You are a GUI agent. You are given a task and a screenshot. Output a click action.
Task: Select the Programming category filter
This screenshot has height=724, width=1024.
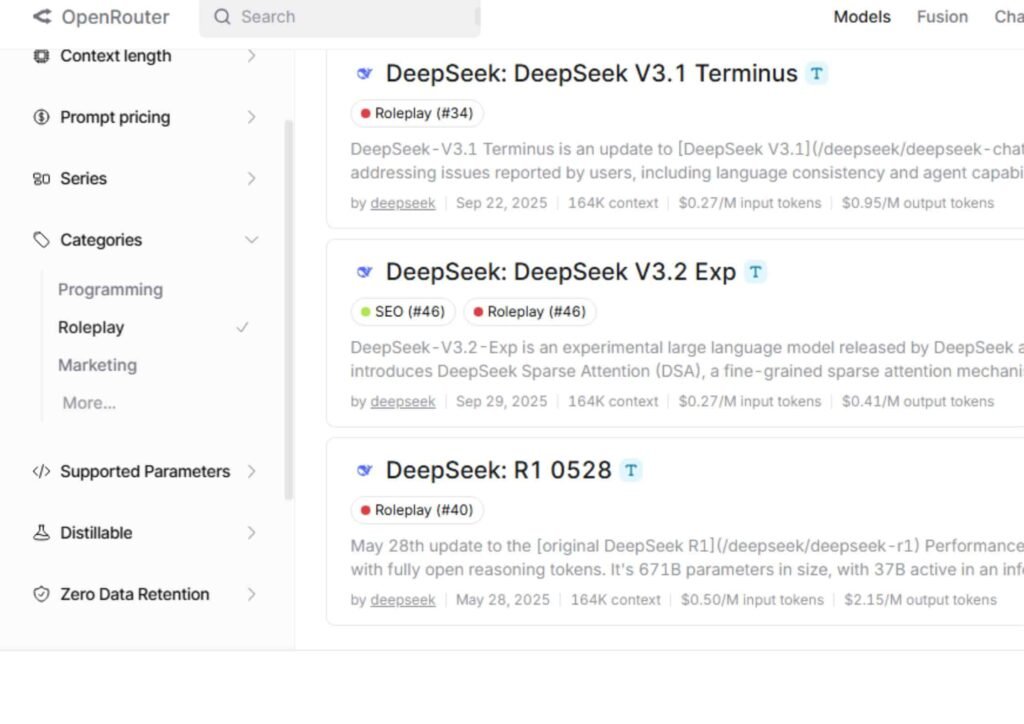tap(110, 289)
